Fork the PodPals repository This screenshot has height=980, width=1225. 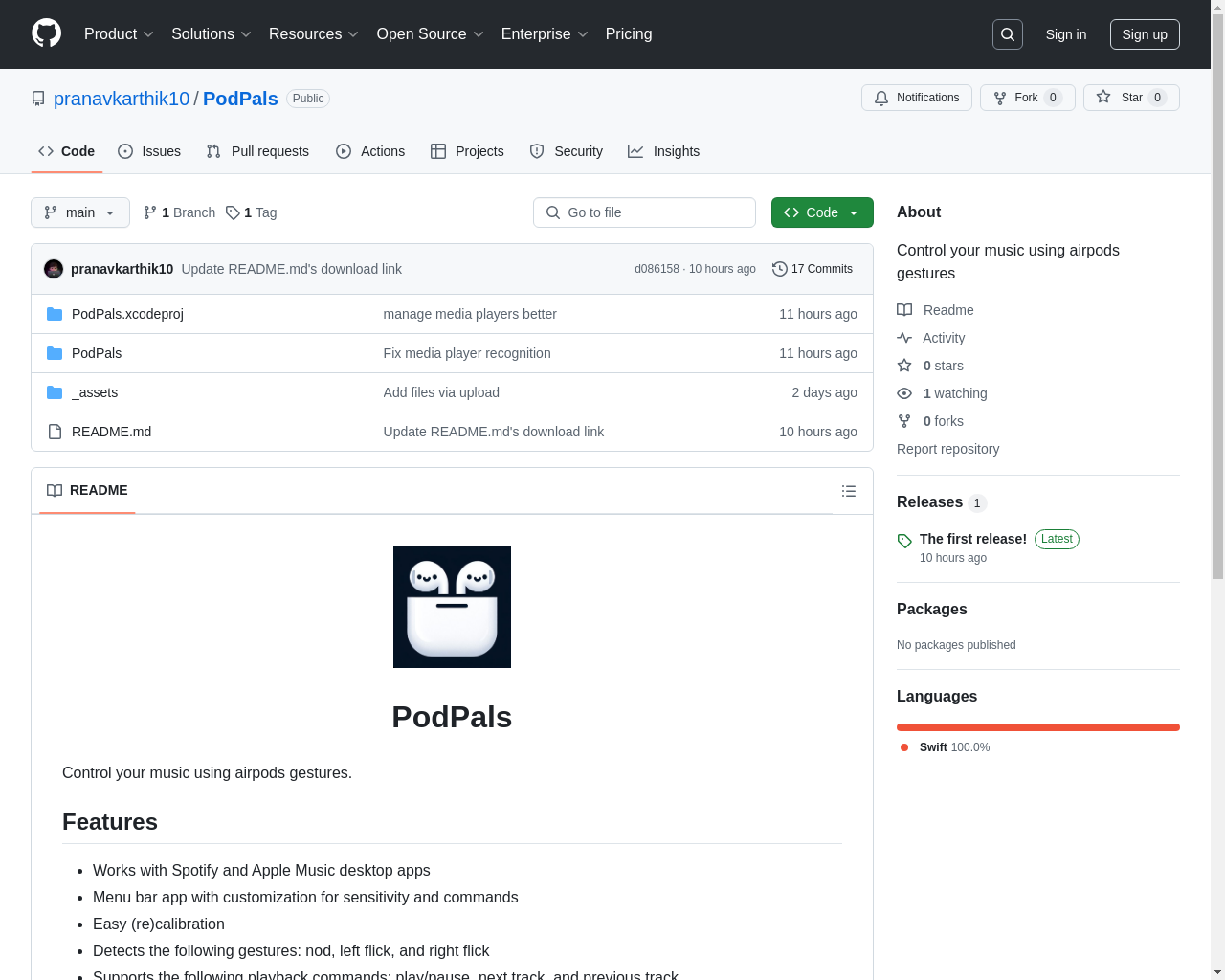point(1028,98)
